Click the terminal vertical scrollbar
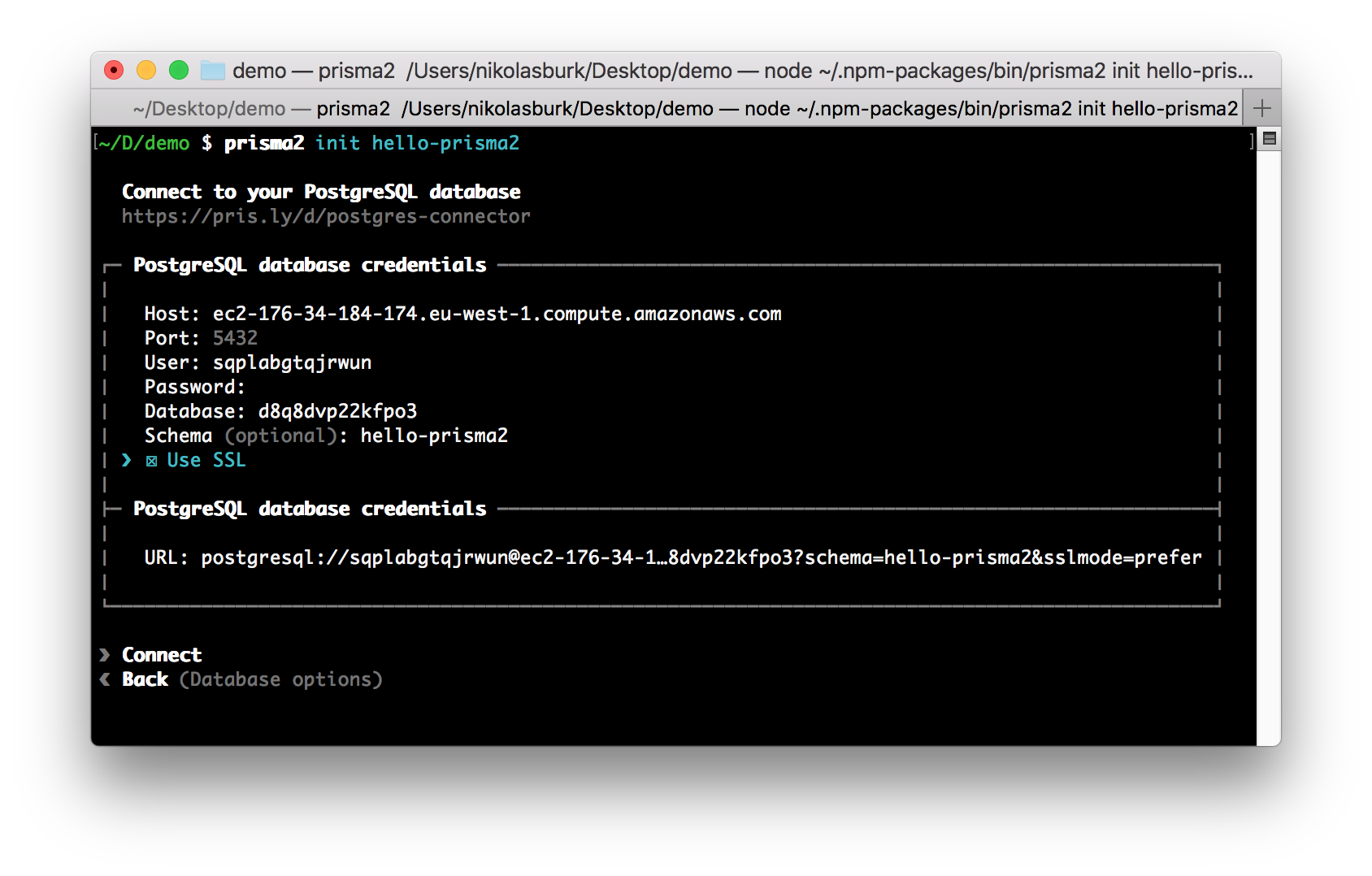The height and width of the screenshot is (876, 1372). point(1269,447)
